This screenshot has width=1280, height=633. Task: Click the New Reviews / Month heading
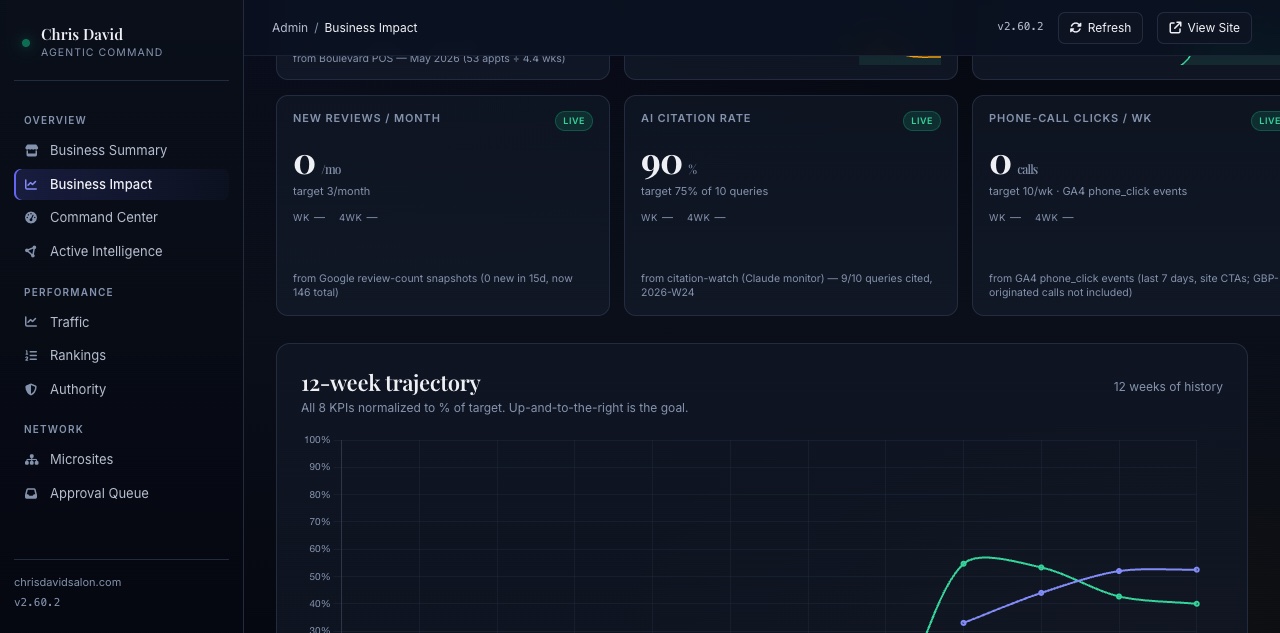pos(366,118)
